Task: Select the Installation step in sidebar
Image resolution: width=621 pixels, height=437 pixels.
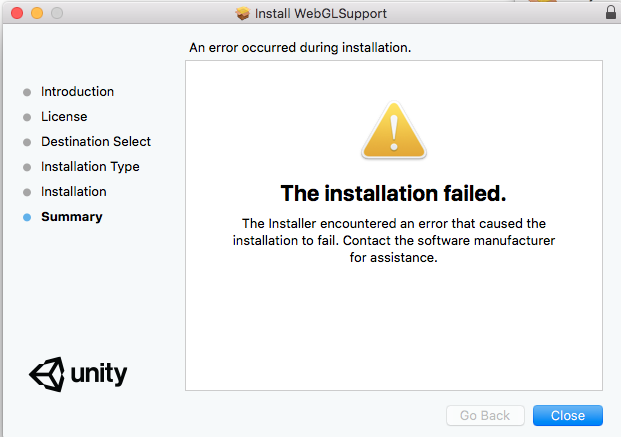Action: click(73, 192)
